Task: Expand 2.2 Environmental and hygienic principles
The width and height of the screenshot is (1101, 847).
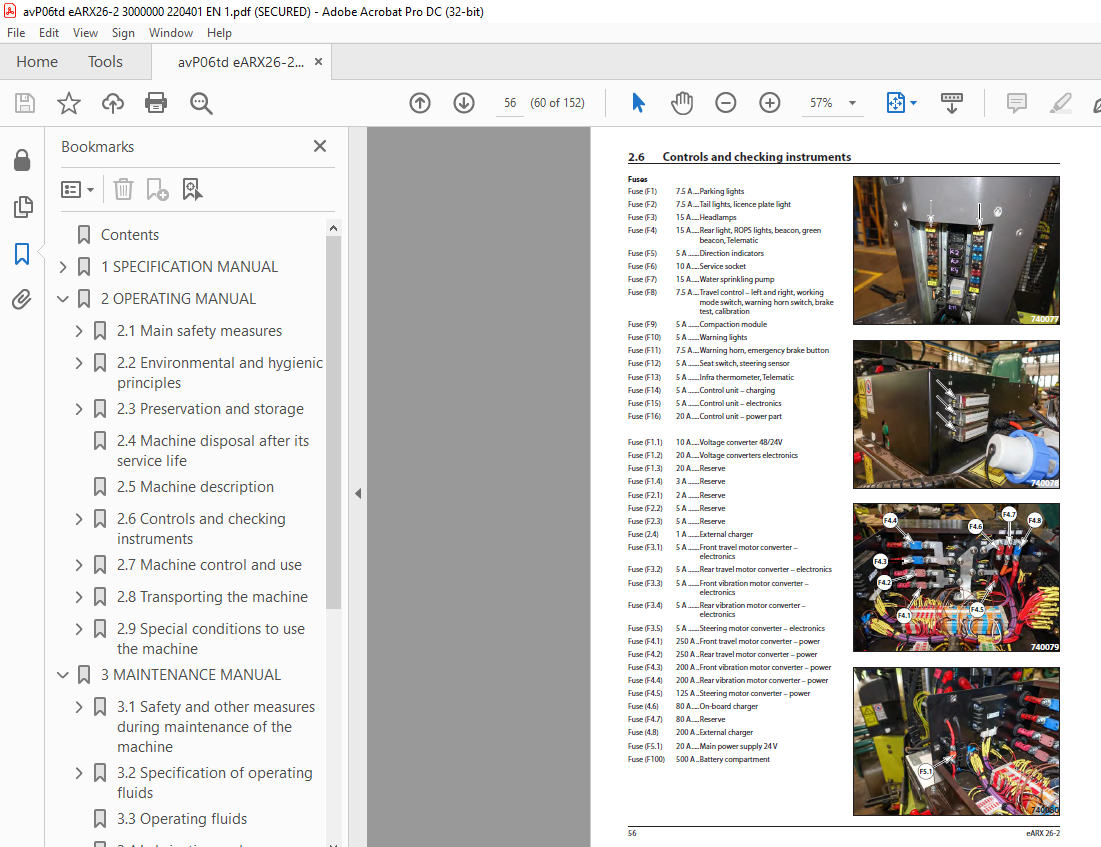Action: point(79,363)
